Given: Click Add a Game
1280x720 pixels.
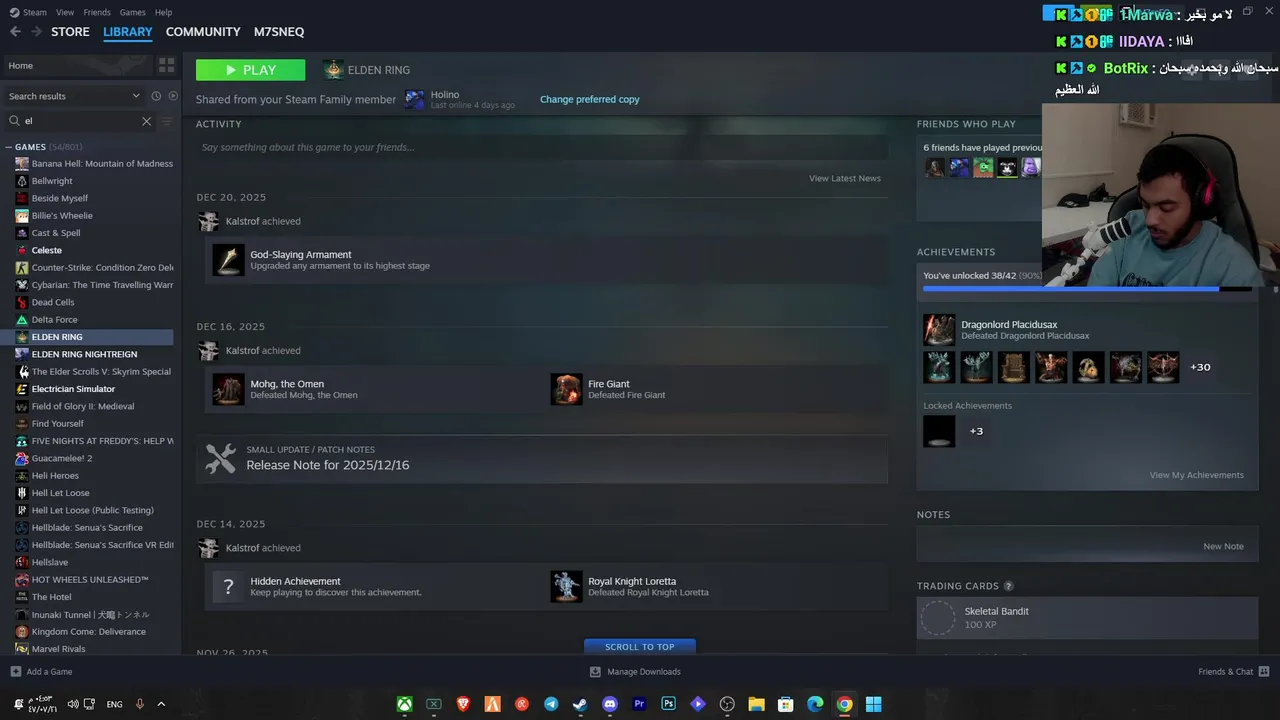Looking at the screenshot, I should (41, 672).
